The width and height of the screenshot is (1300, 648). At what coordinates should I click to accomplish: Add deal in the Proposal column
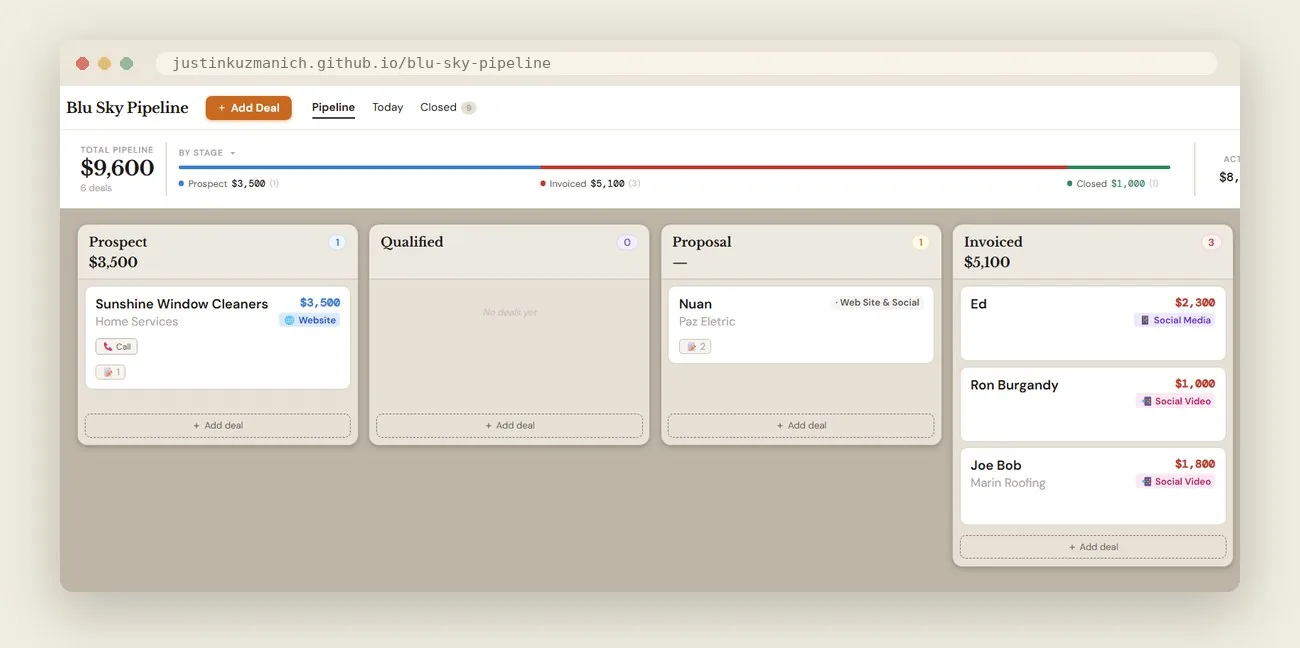(x=801, y=425)
